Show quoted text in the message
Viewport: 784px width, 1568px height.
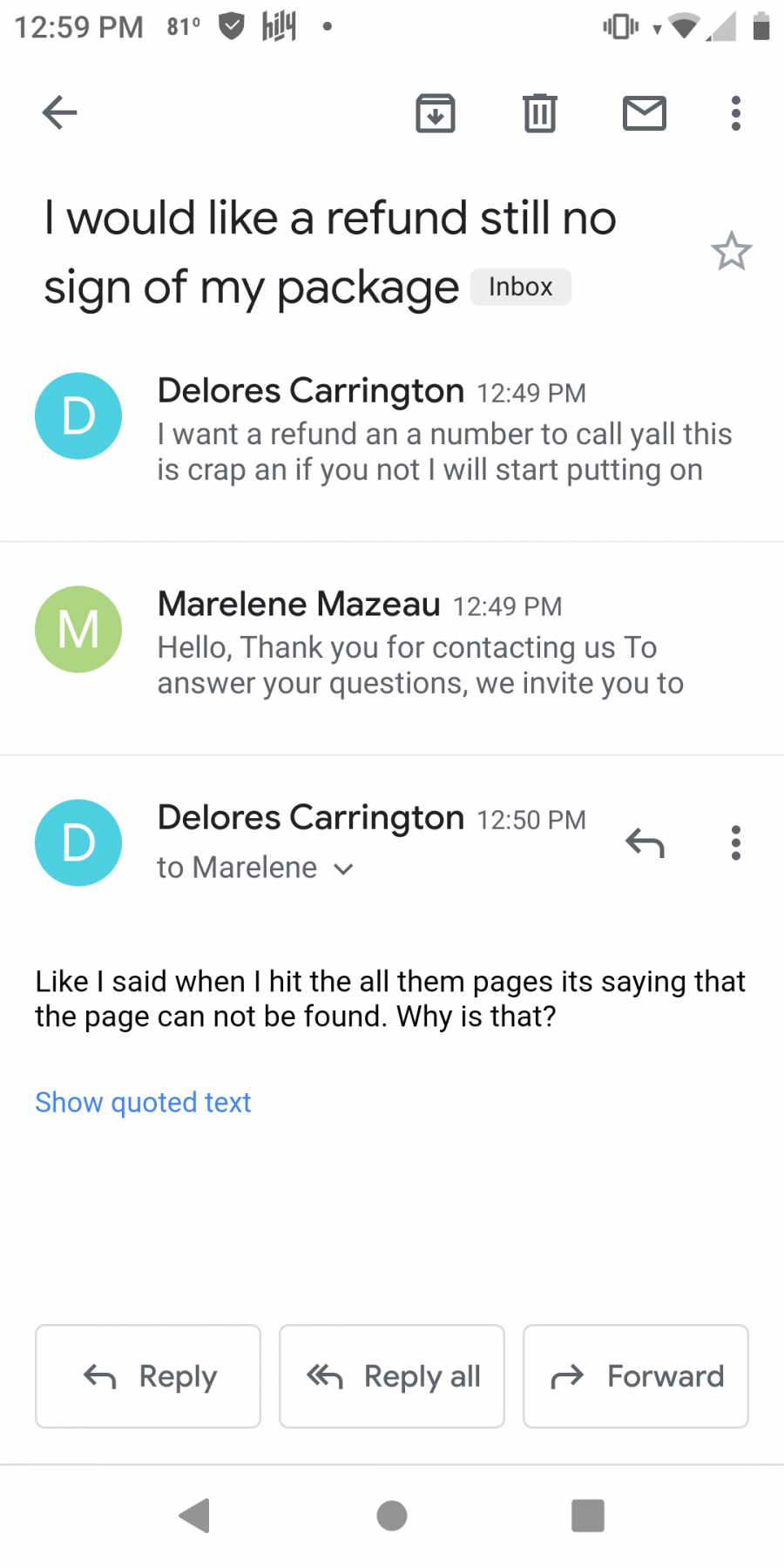coord(143,1102)
